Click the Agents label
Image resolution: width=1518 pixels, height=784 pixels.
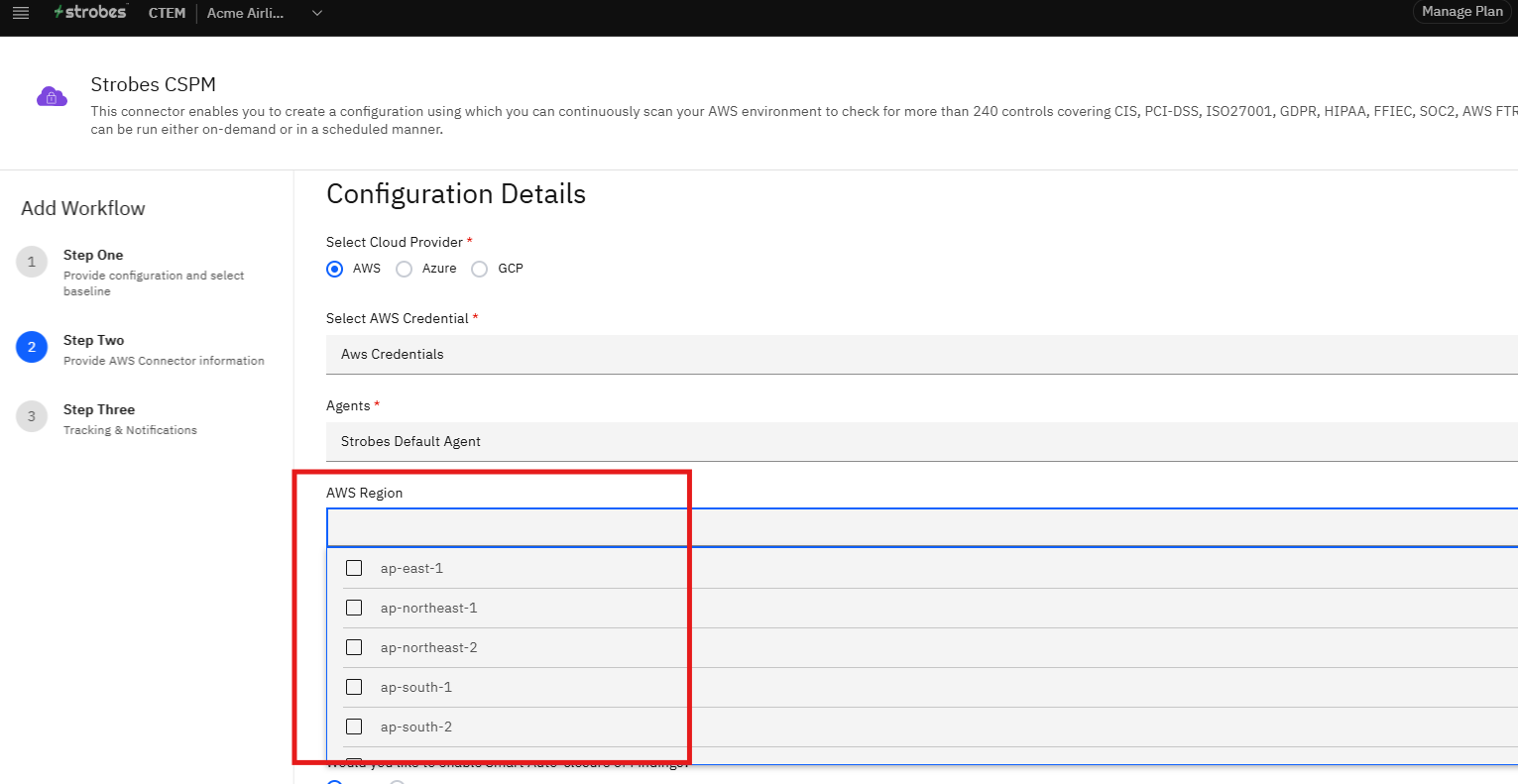click(348, 405)
